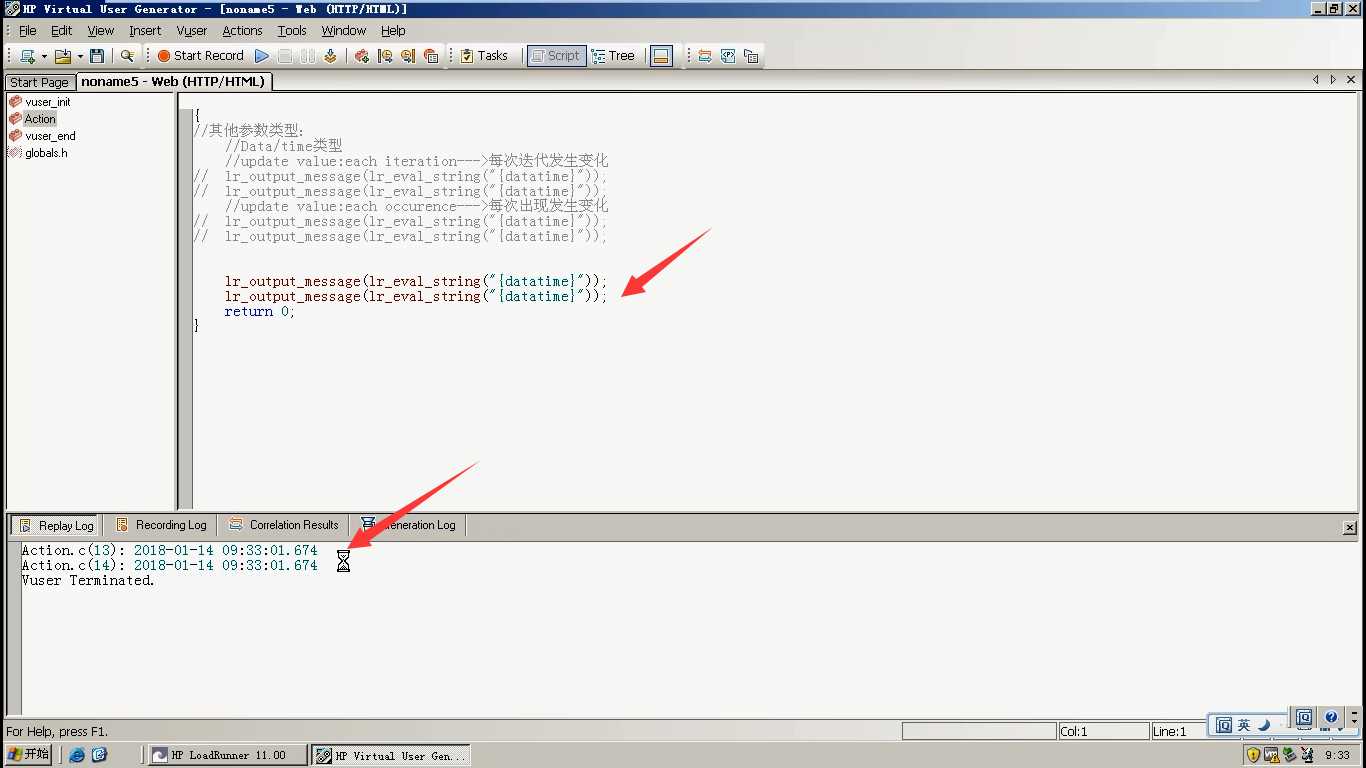Click the Start Transaction toolbar icon
This screenshot has width=1366, height=768.
385,56
